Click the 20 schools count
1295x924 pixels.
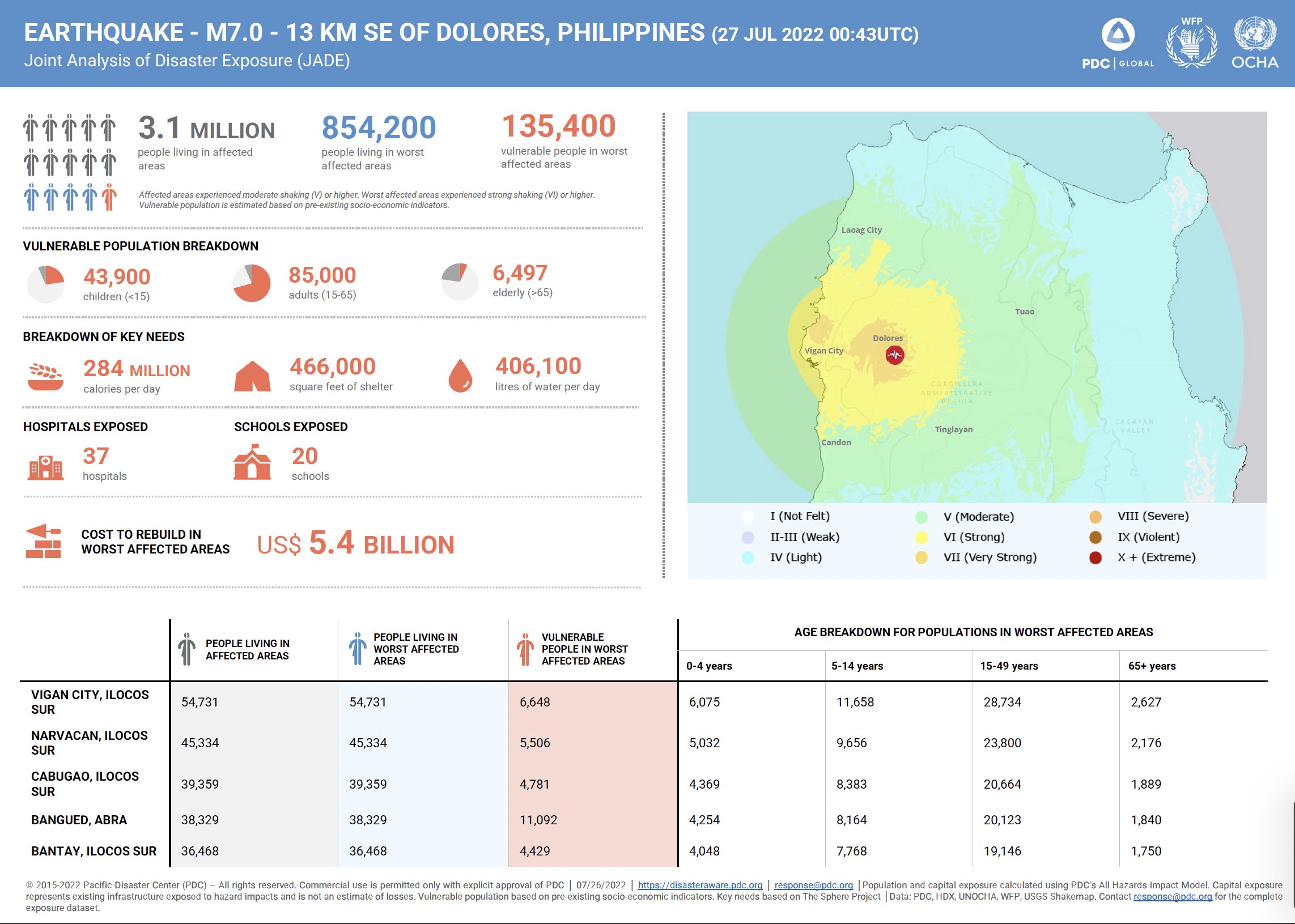coord(304,456)
